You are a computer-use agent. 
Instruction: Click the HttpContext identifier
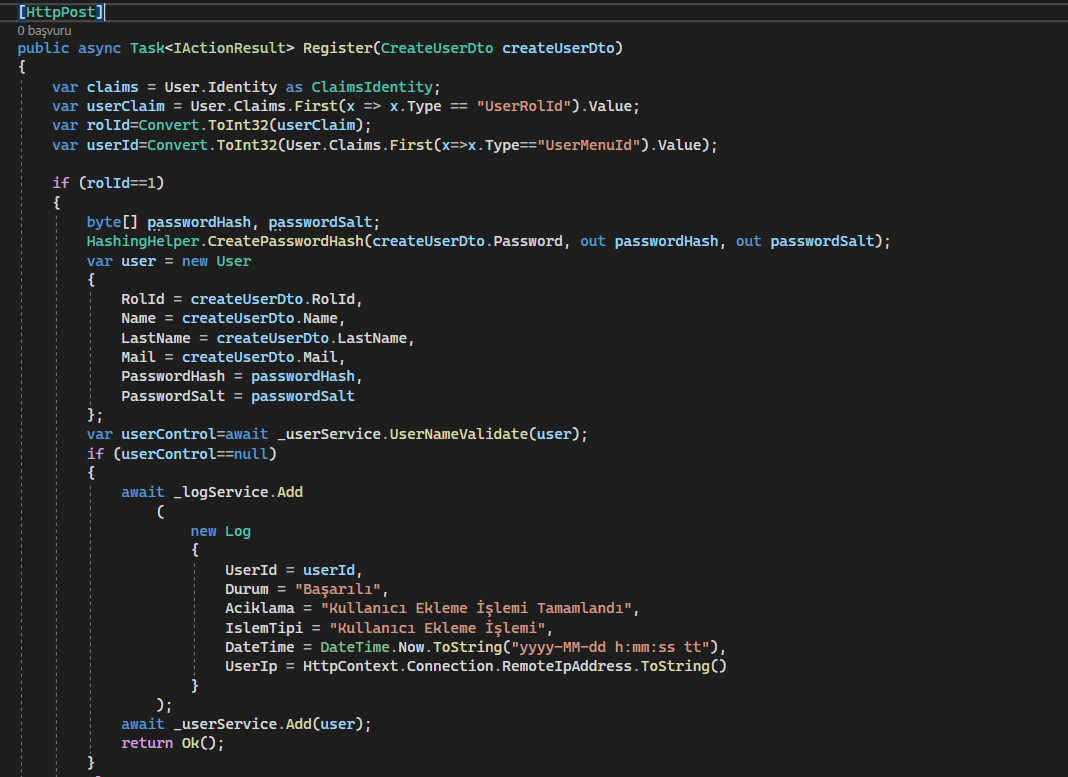[350, 666]
